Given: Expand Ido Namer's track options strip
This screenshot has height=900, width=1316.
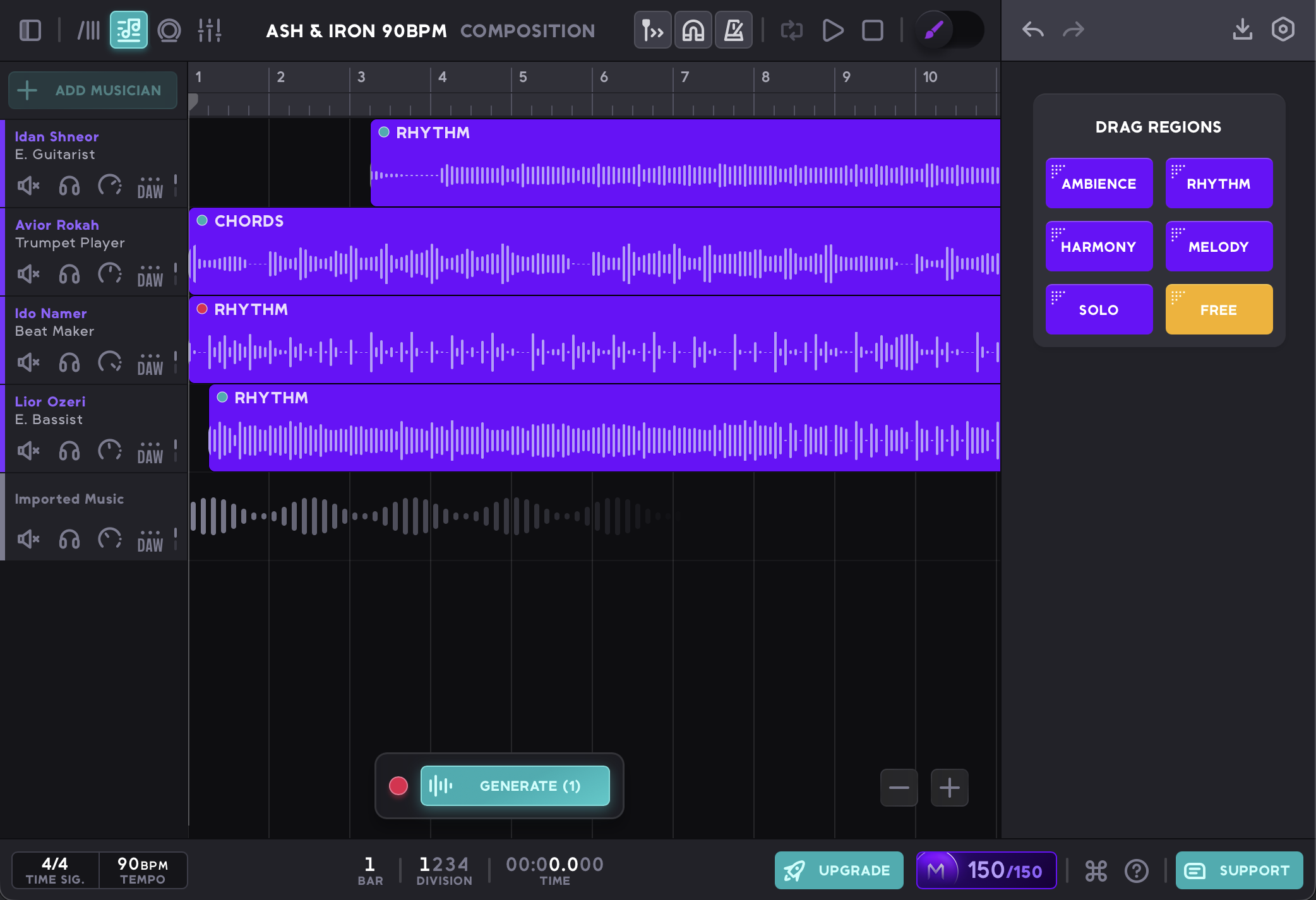Looking at the screenshot, I should pos(175,362).
